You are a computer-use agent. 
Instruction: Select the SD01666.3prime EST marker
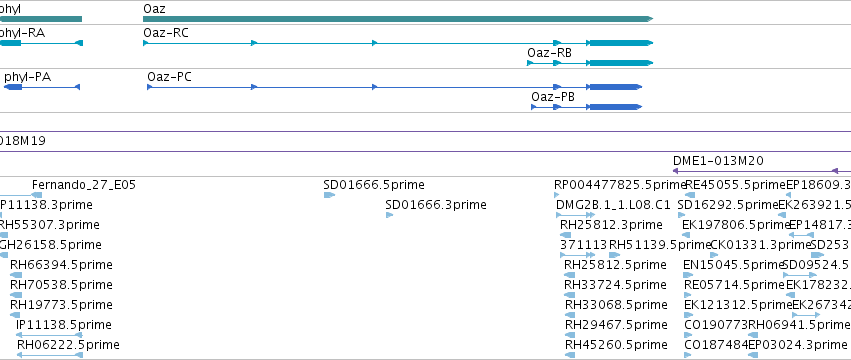(x=389, y=215)
